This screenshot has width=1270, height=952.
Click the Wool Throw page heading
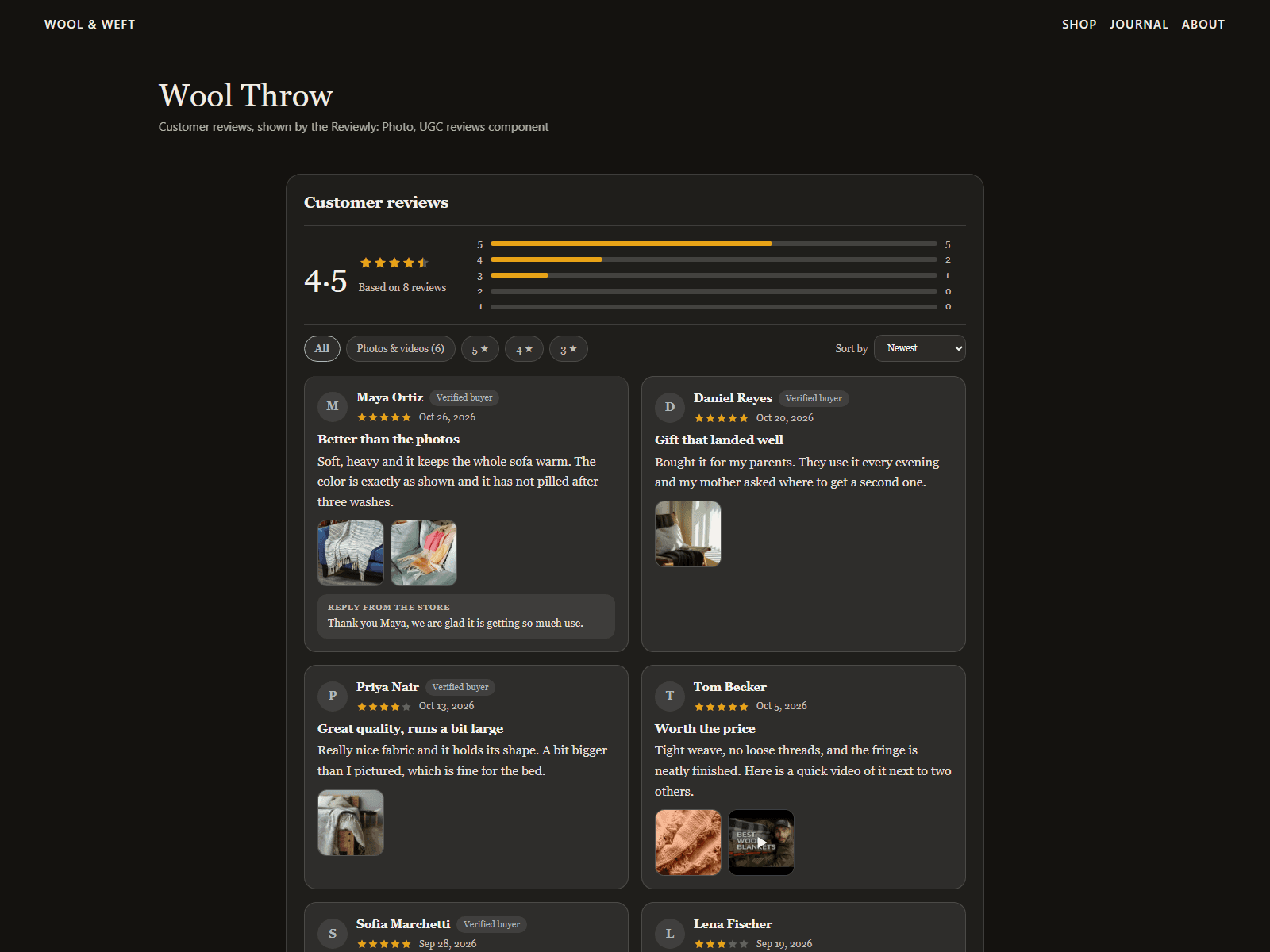click(246, 95)
